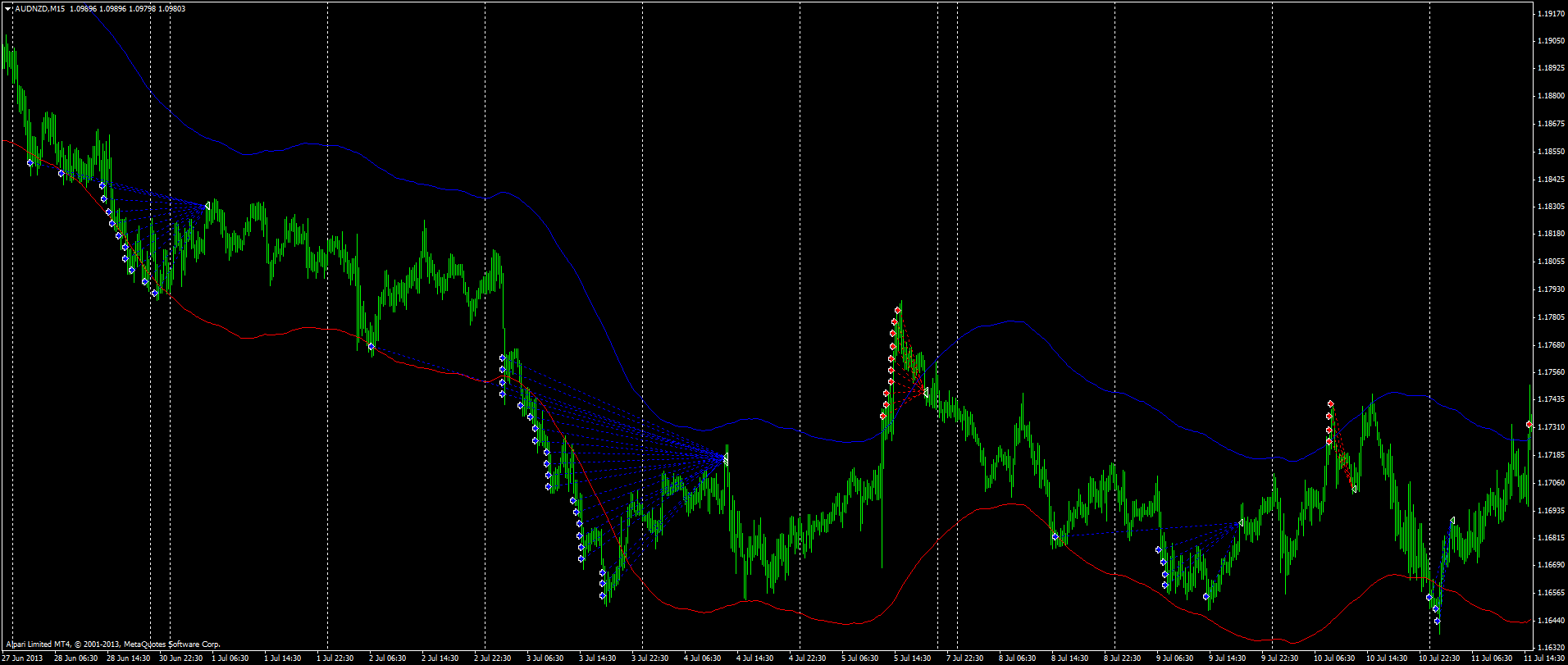Click the 9 Jul 06:30 time label
Screen dimensions: 1568x665
click(x=1174, y=658)
